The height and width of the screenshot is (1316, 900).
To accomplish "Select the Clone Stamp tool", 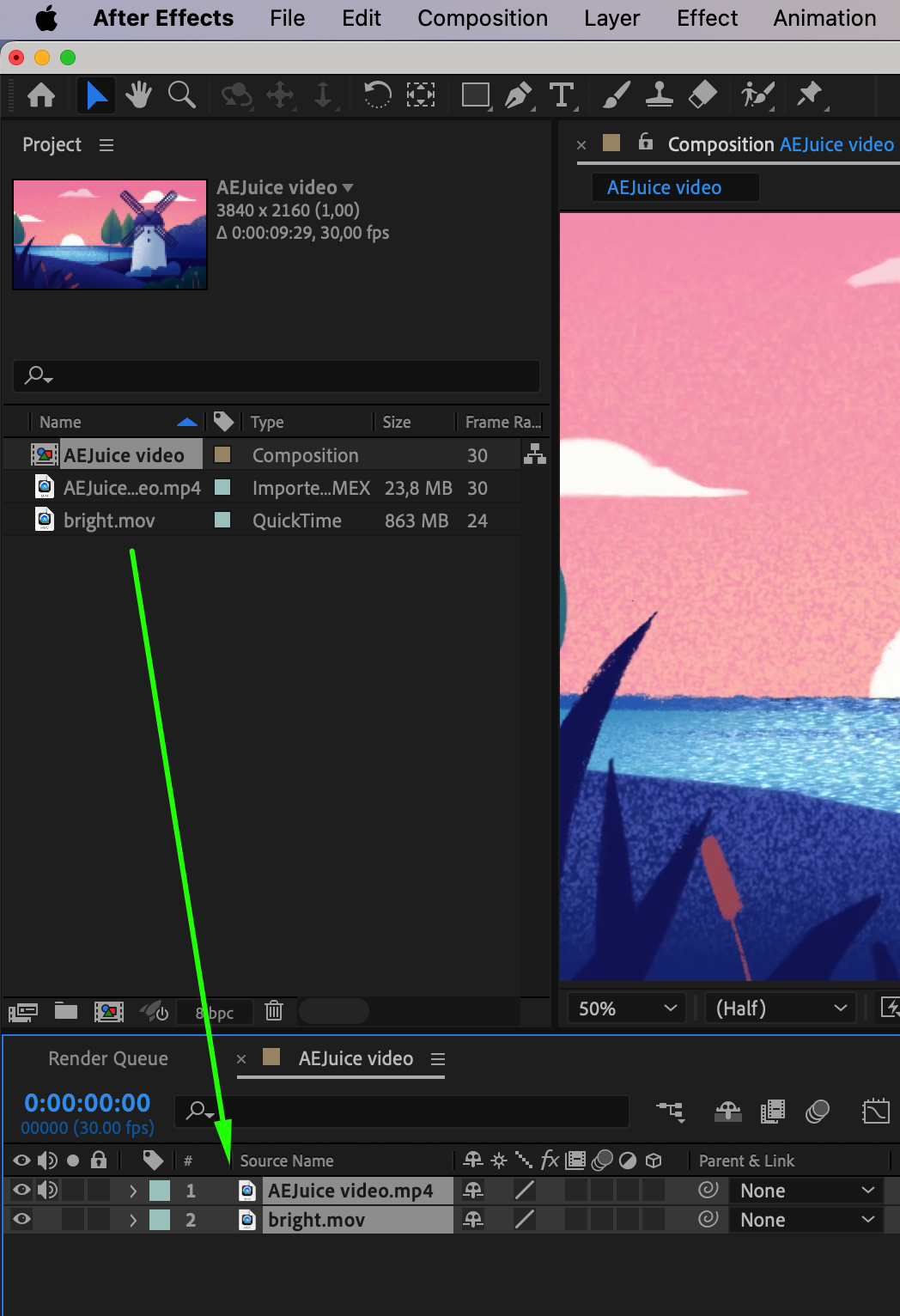I will point(659,94).
